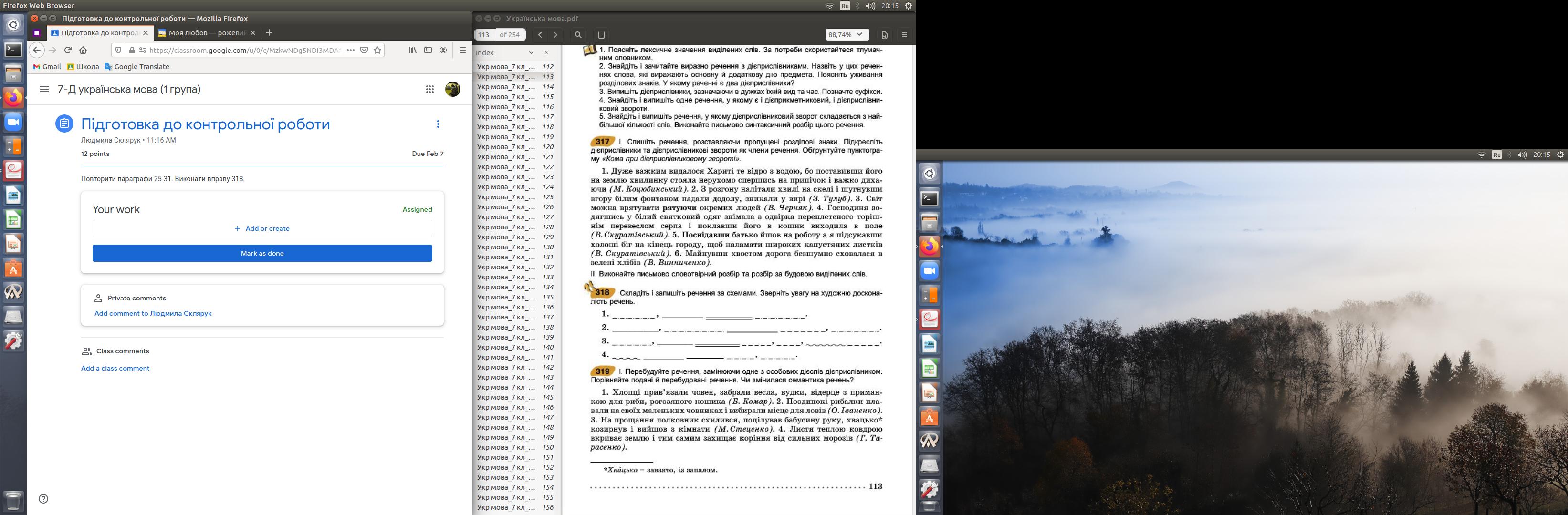Switch to the 'Моя любов — рожевий' tab
1568x515 pixels.
tap(206, 33)
